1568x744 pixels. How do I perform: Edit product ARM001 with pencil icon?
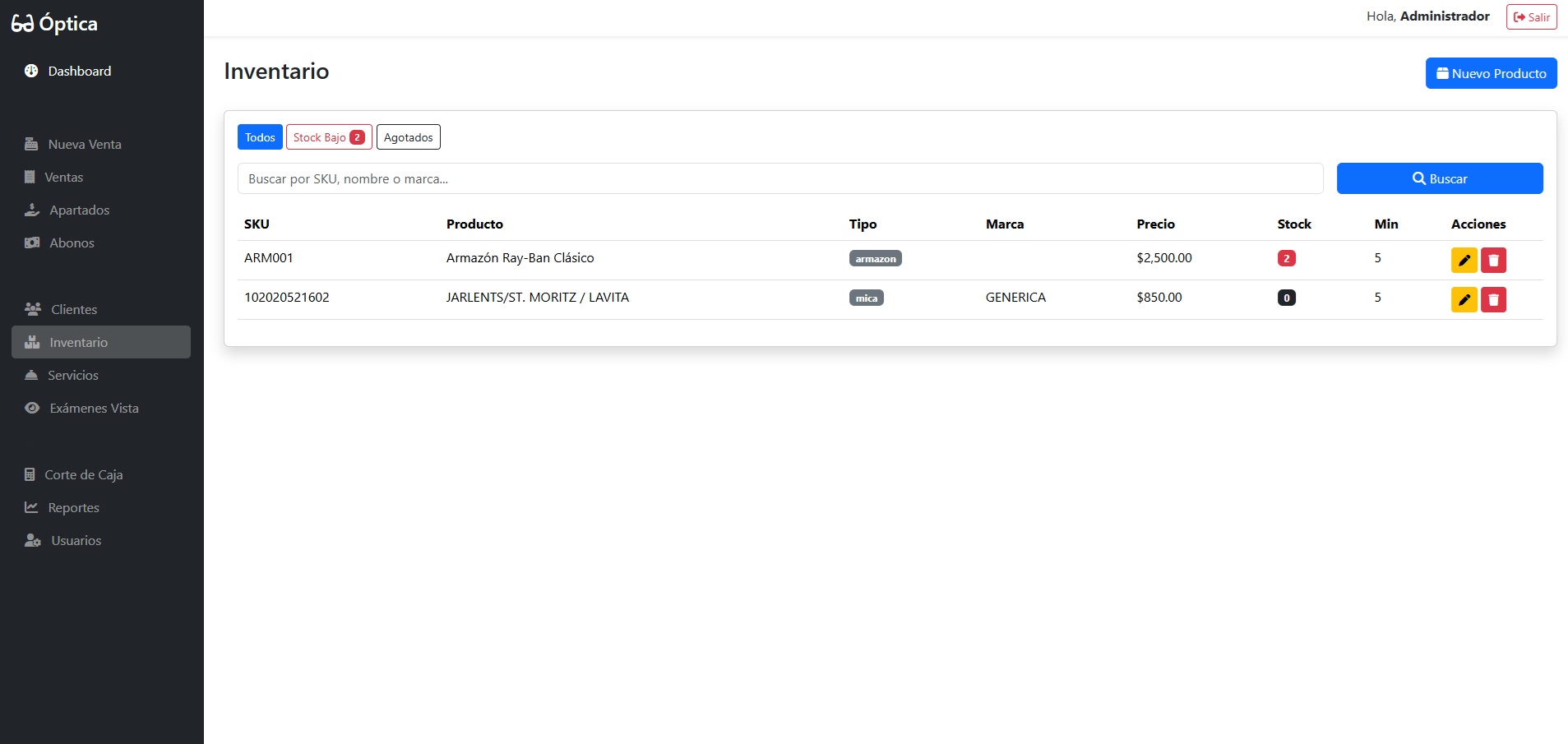tap(1464, 261)
